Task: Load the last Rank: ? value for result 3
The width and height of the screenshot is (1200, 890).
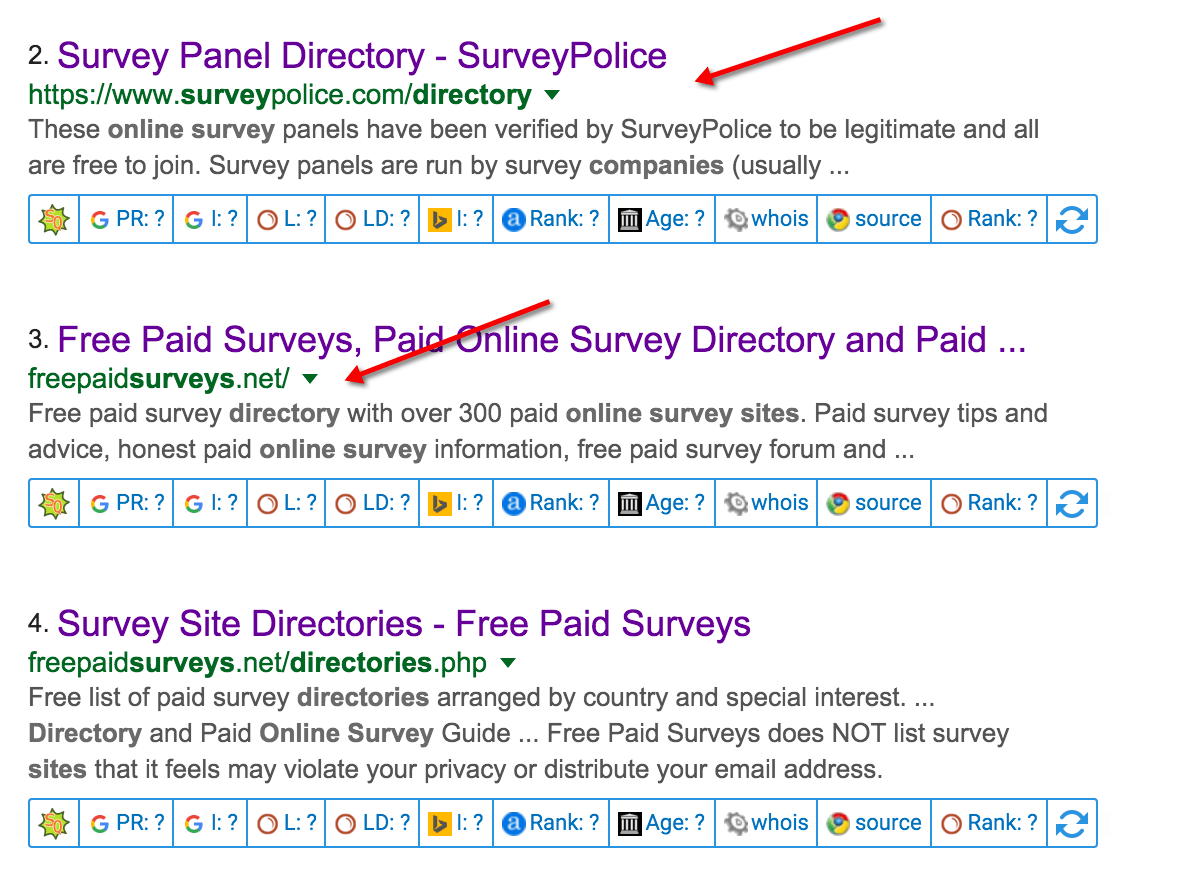Action: [989, 503]
